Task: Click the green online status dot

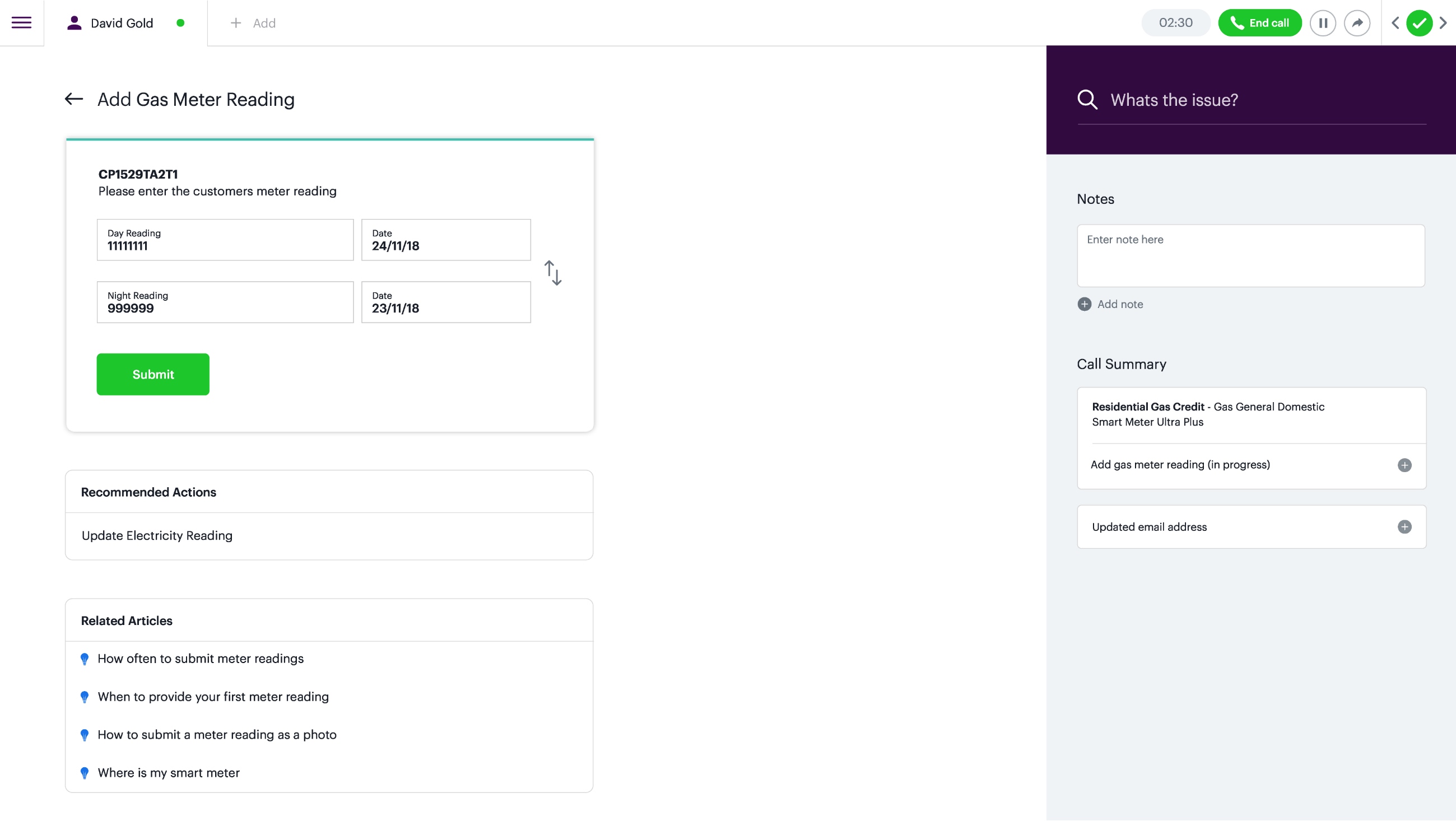Action: pos(180,23)
